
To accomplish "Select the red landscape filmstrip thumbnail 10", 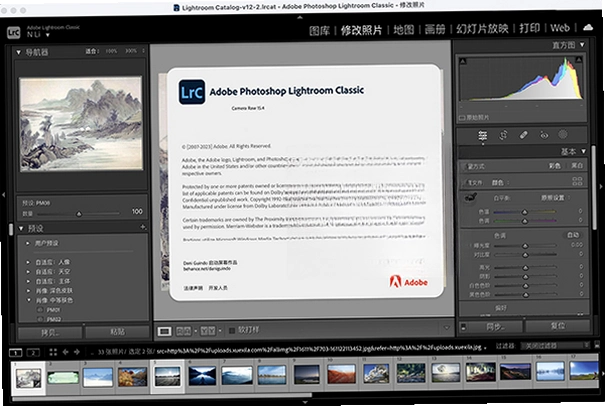I will (x=341, y=374).
